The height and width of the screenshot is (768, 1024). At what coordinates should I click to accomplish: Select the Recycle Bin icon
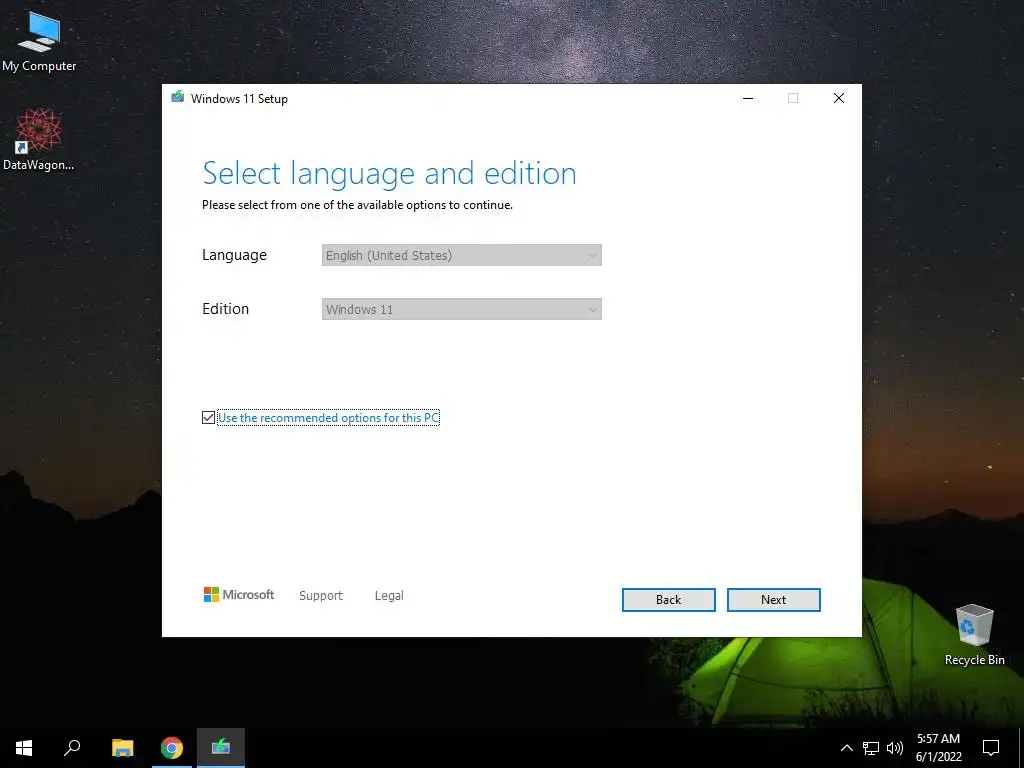(x=974, y=634)
